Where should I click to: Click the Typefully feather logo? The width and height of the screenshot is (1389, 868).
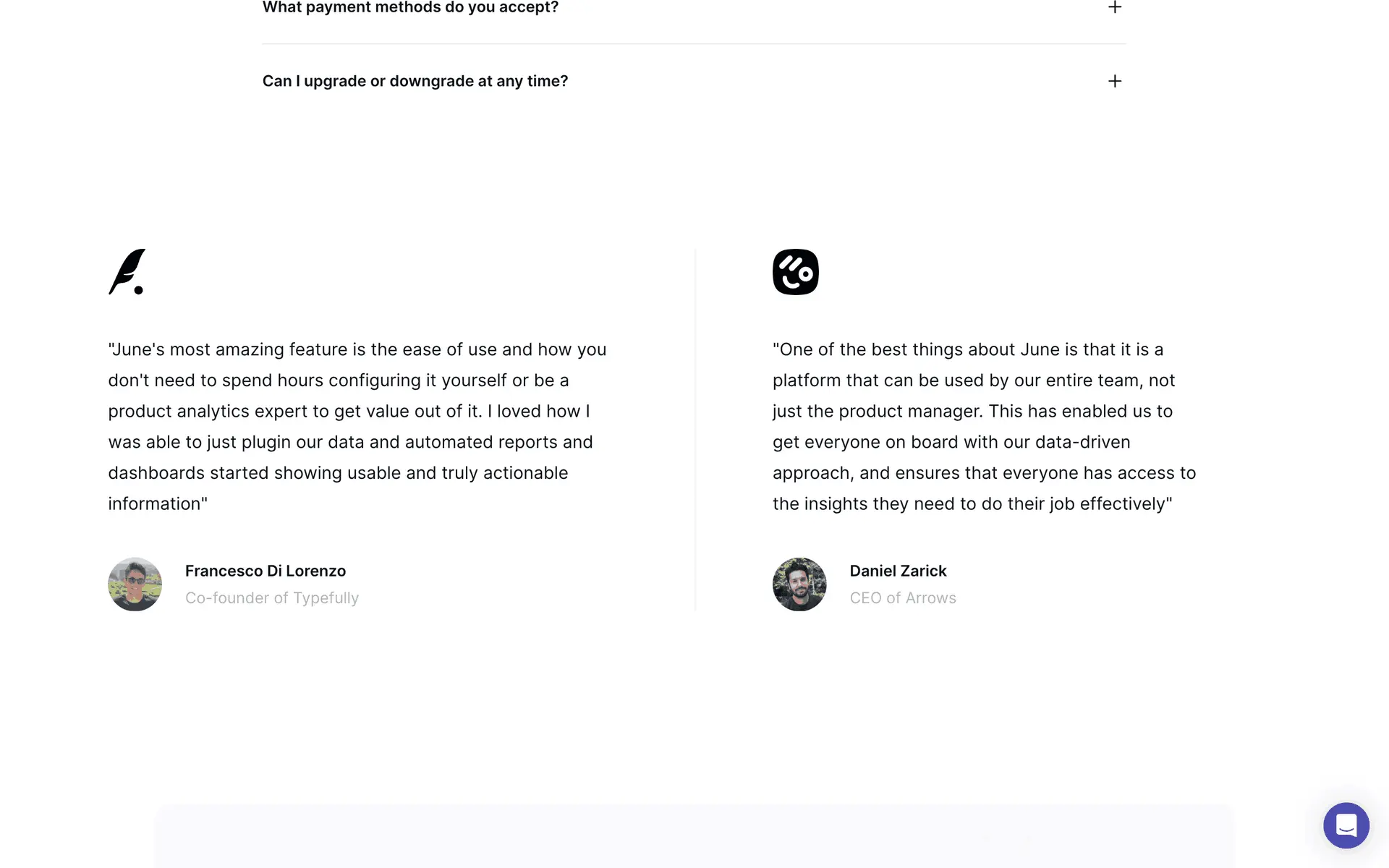[x=127, y=272]
